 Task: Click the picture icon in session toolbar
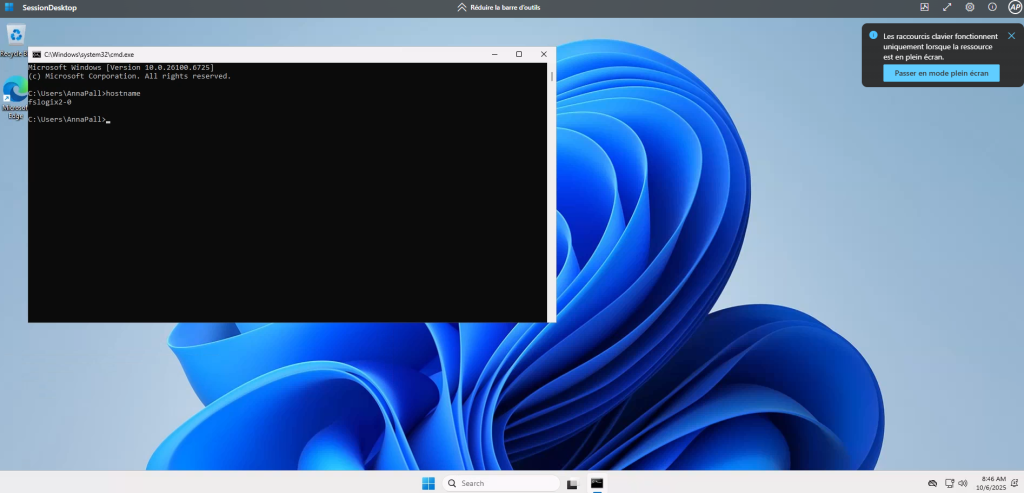pyautogui.click(x=924, y=7)
